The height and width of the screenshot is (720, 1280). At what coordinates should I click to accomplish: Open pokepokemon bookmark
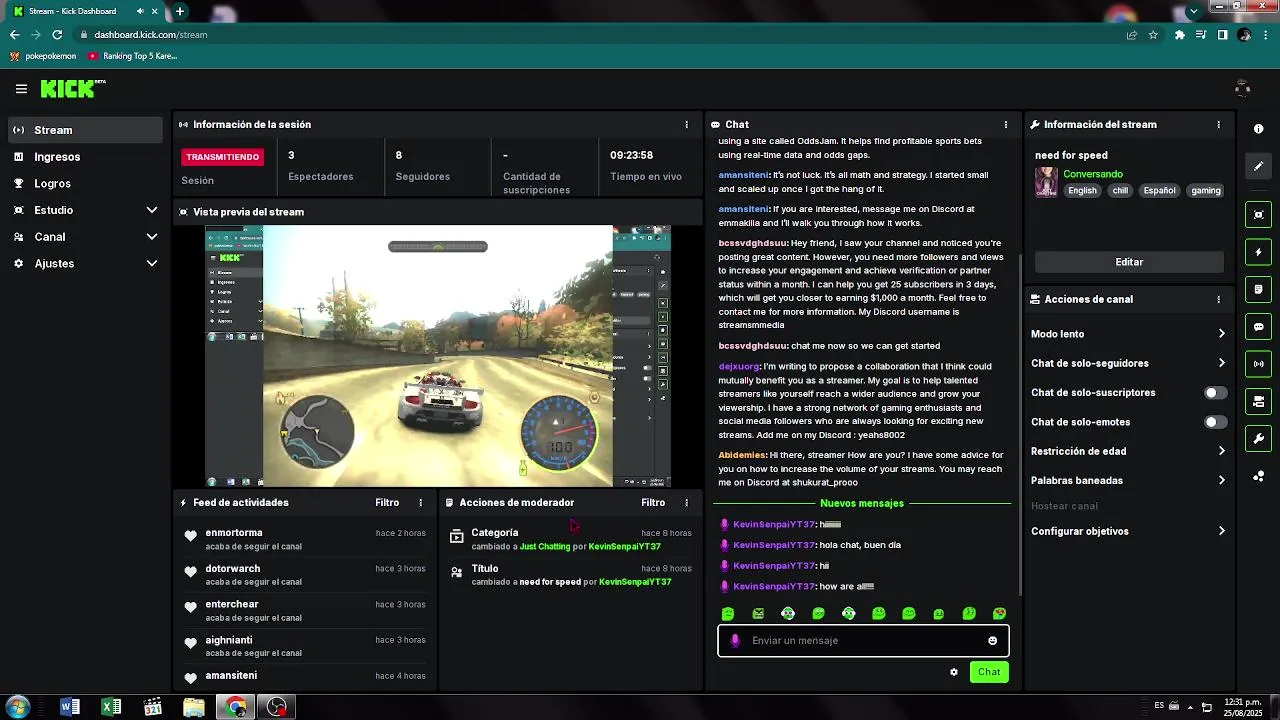point(43,56)
